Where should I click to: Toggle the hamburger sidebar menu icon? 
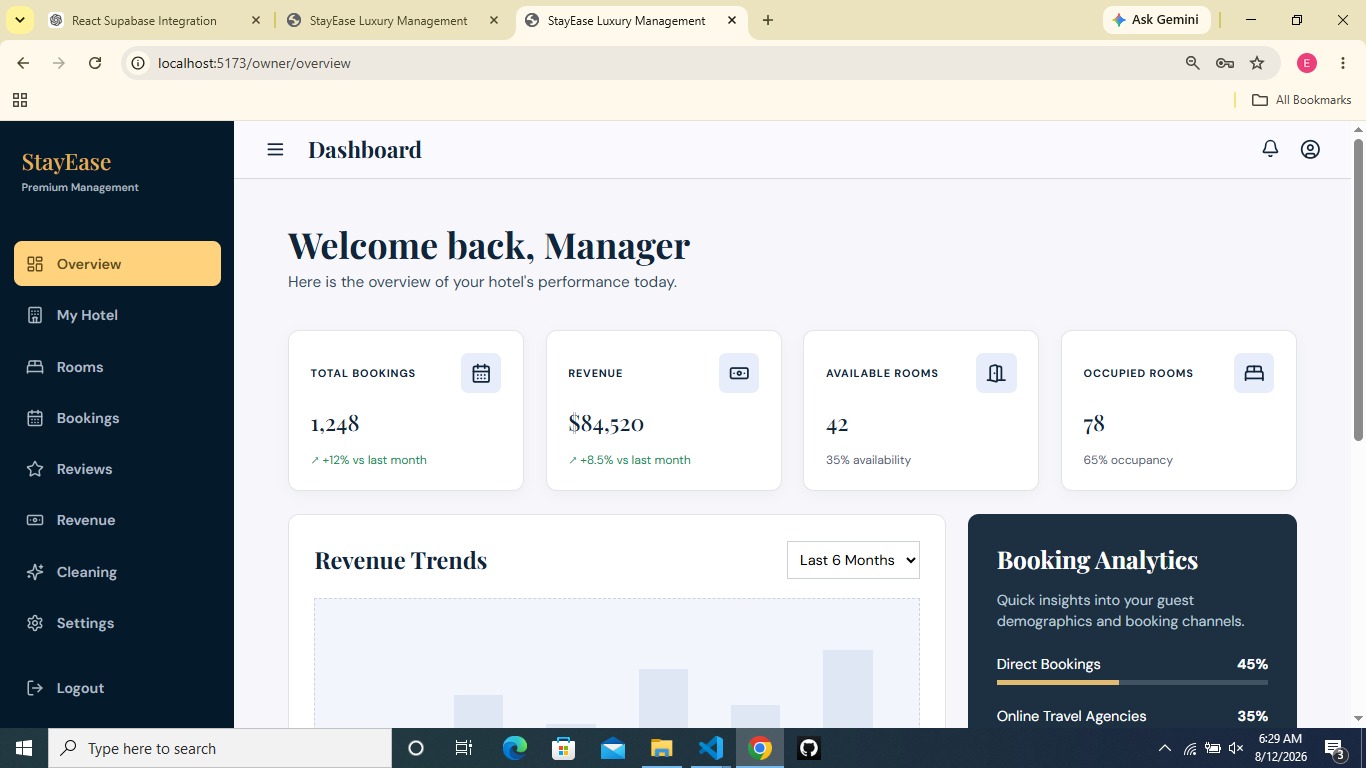point(275,149)
